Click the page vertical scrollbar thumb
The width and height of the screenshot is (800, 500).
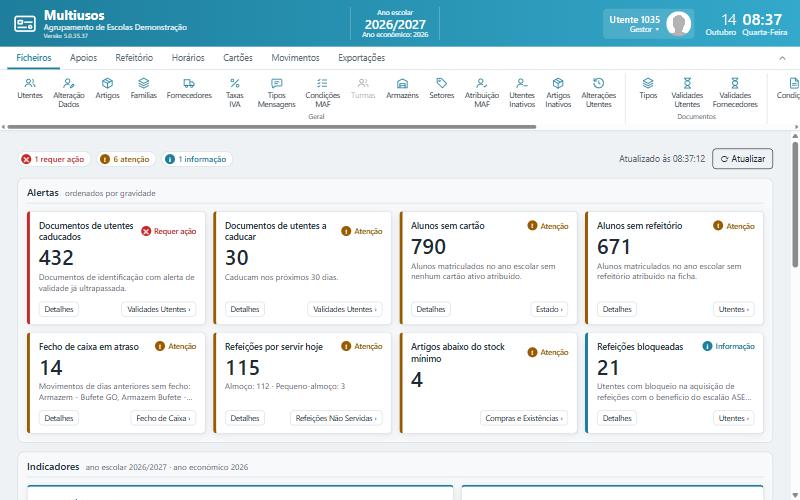click(795, 204)
